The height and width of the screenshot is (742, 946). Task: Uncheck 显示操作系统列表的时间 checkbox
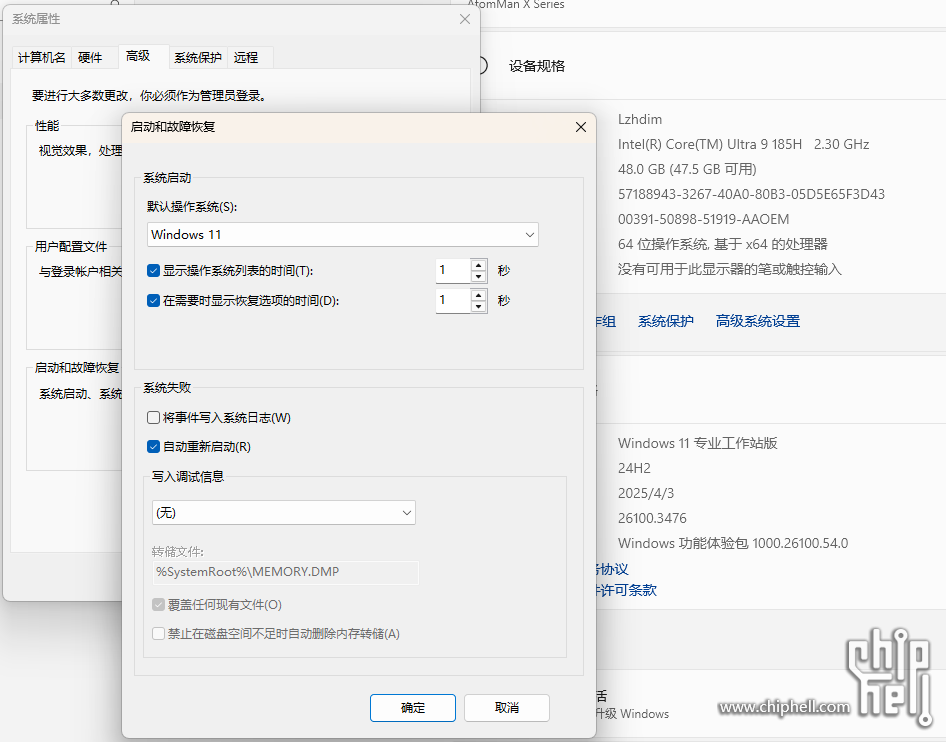click(x=153, y=271)
